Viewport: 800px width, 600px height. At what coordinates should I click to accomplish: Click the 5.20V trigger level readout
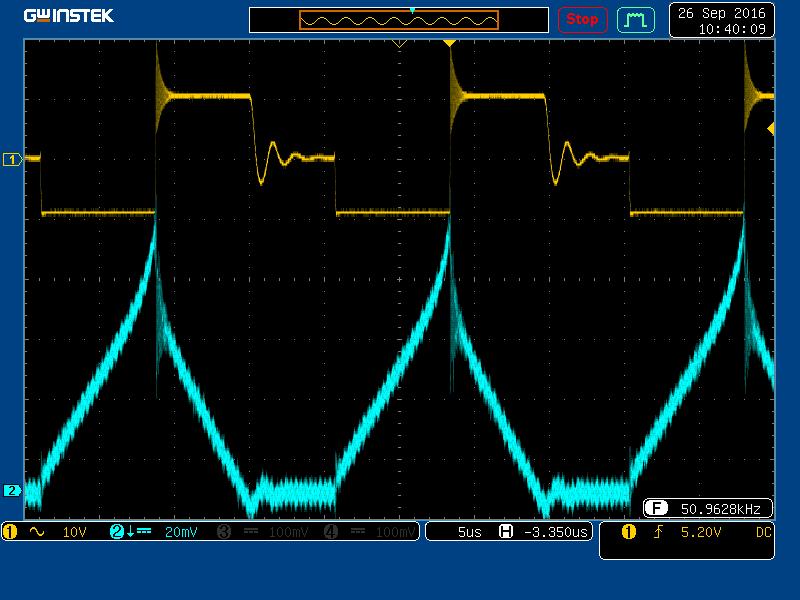(x=700, y=532)
